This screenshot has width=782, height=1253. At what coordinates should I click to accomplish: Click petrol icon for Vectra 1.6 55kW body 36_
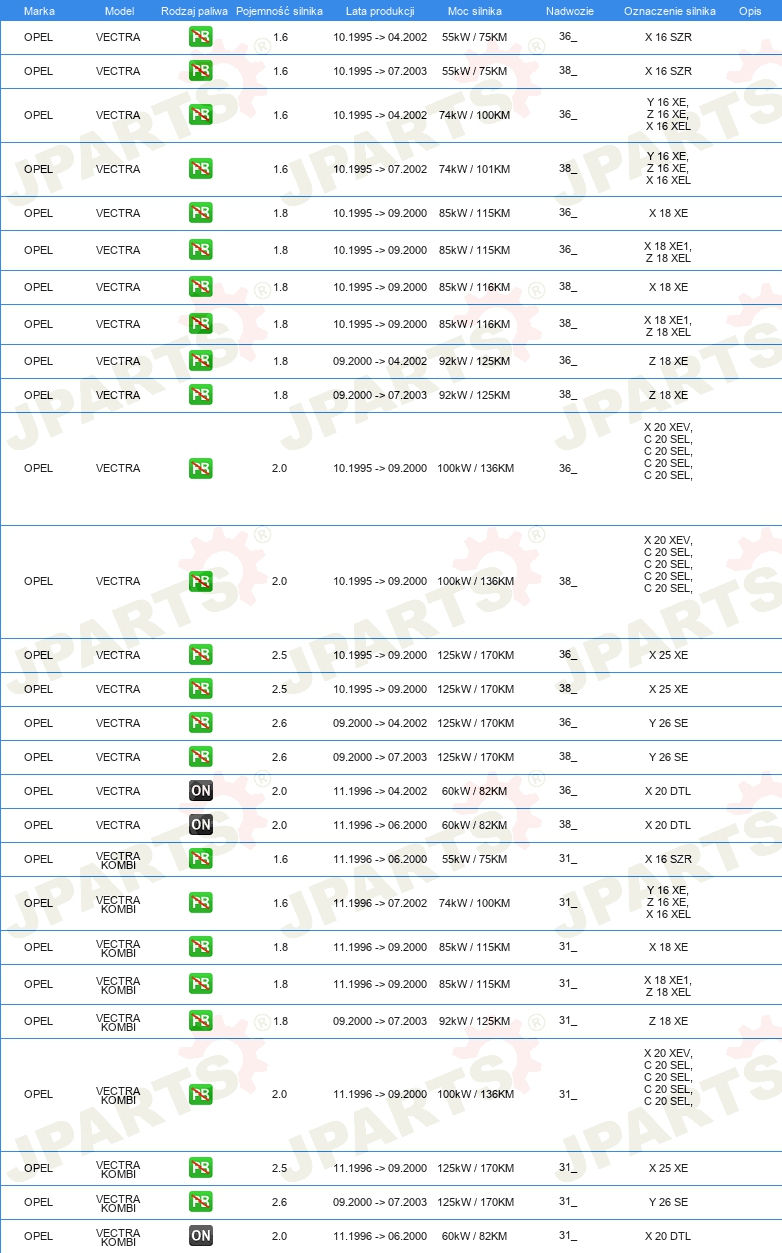point(200,37)
